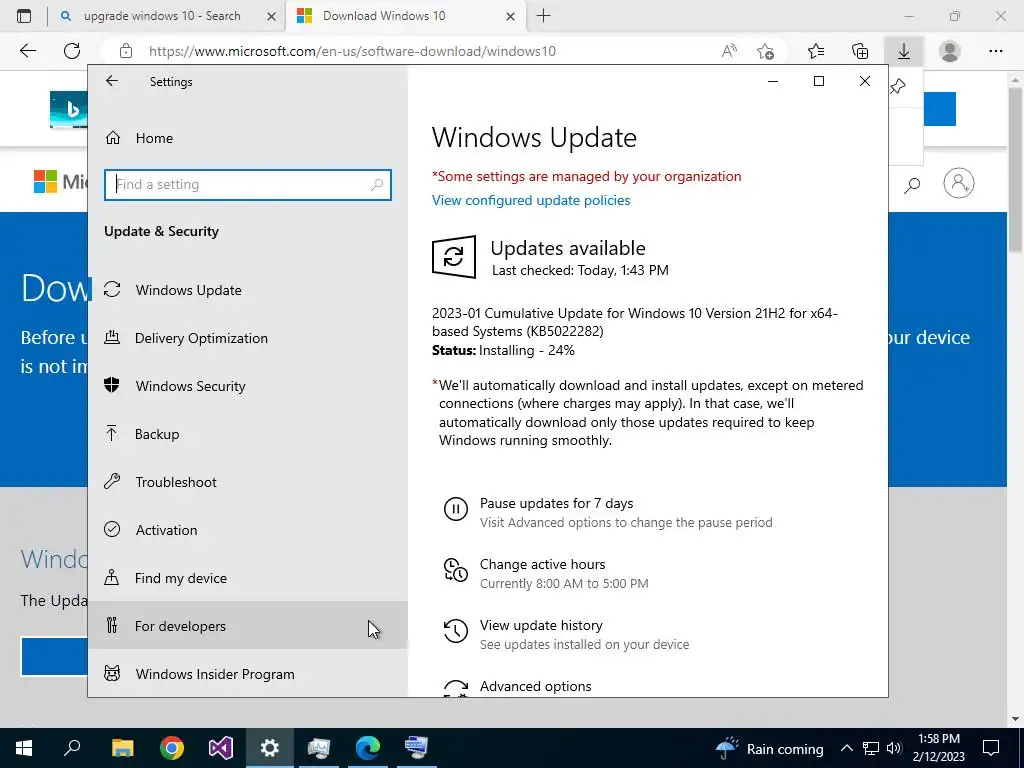Image resolution: width=1024 pixels, height=768 pixels.
Task: Open Rain coming weather widget
Action: tap(769, 748)
